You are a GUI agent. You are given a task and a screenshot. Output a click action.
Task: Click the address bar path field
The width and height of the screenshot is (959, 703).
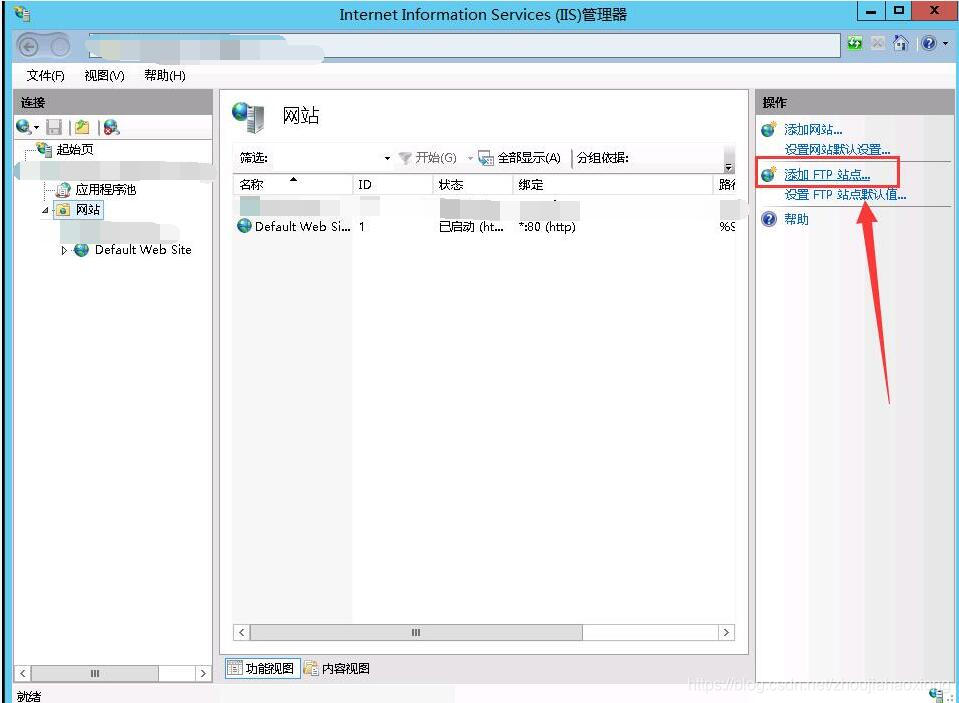pos(464,46)
